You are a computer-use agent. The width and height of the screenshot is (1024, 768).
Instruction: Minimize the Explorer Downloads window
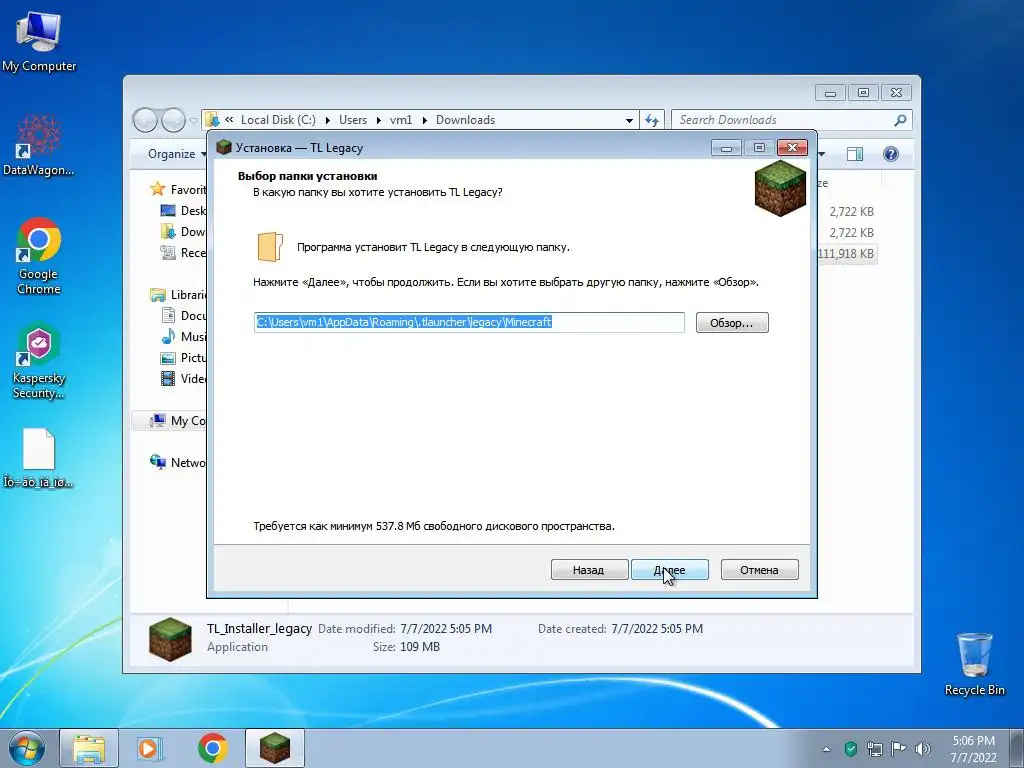(x=830, y=93)
